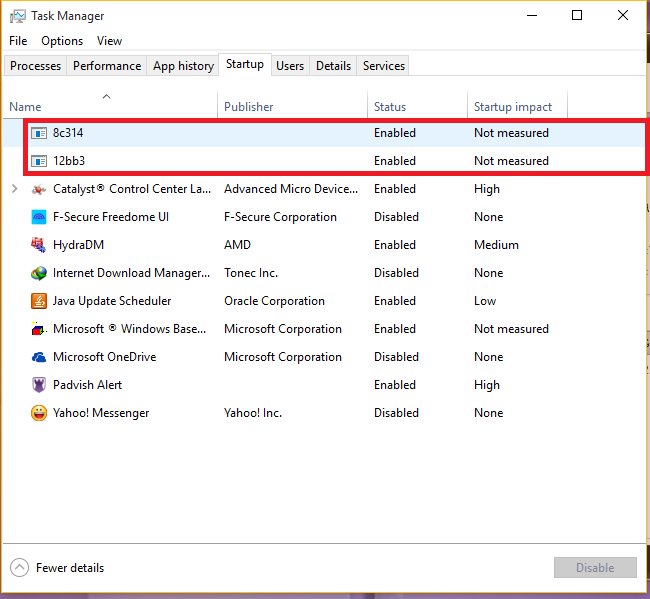Minimize the Task Manager window

(532, 16)
